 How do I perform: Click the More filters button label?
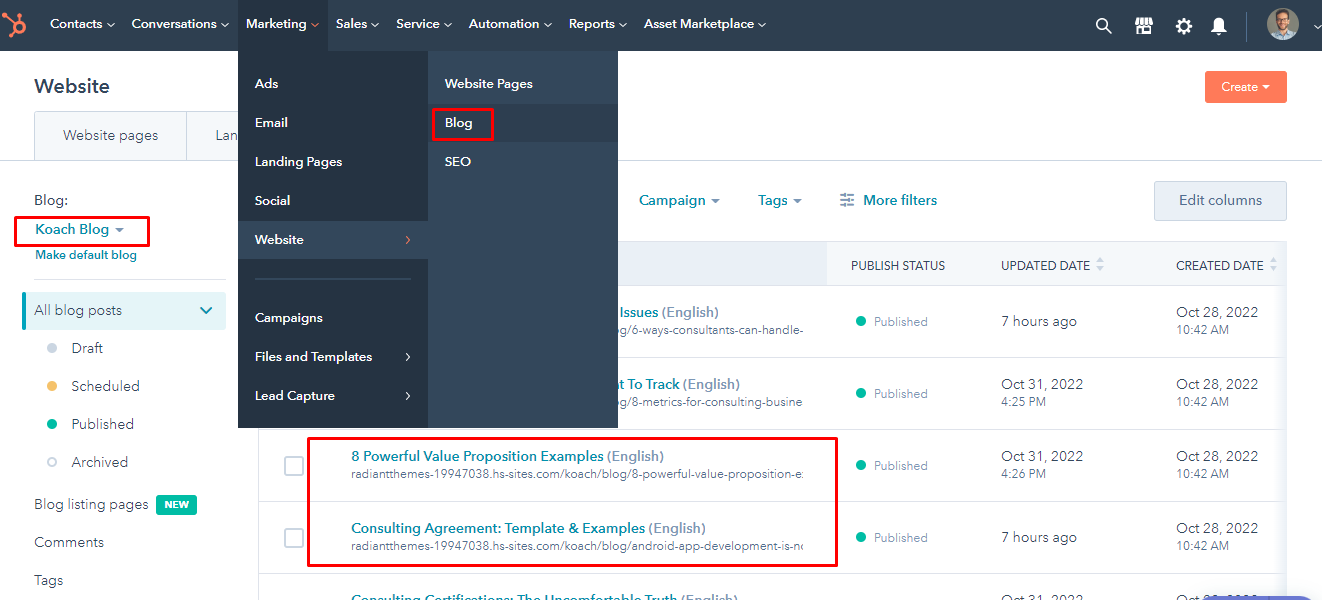click(x=900, y=200)
